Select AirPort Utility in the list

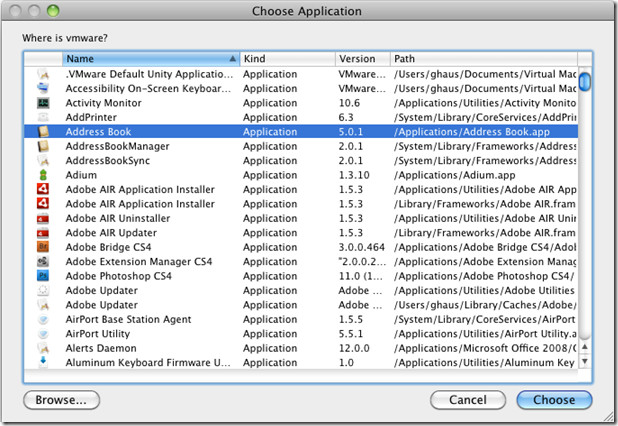tap(98, 334)
